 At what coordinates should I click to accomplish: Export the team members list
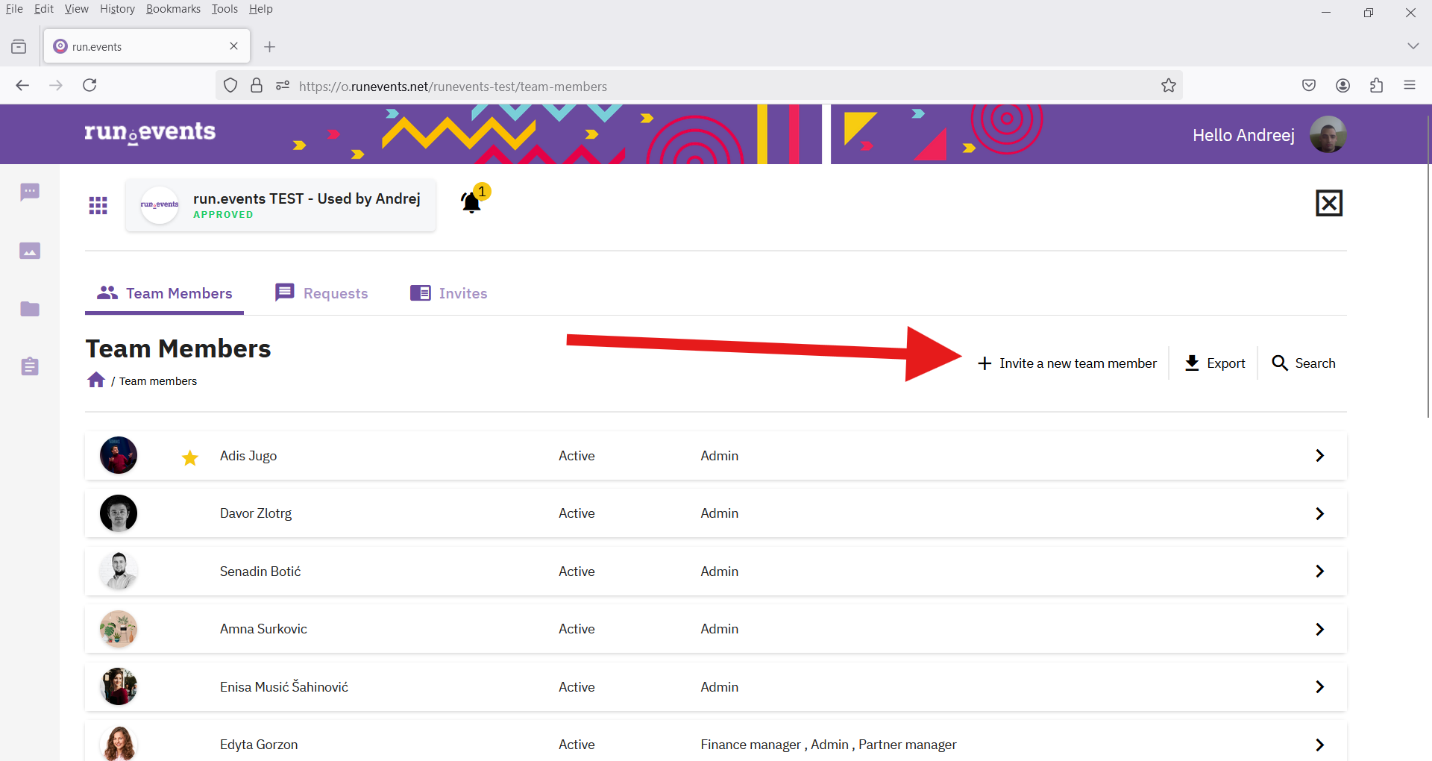tap(1214, 363)
